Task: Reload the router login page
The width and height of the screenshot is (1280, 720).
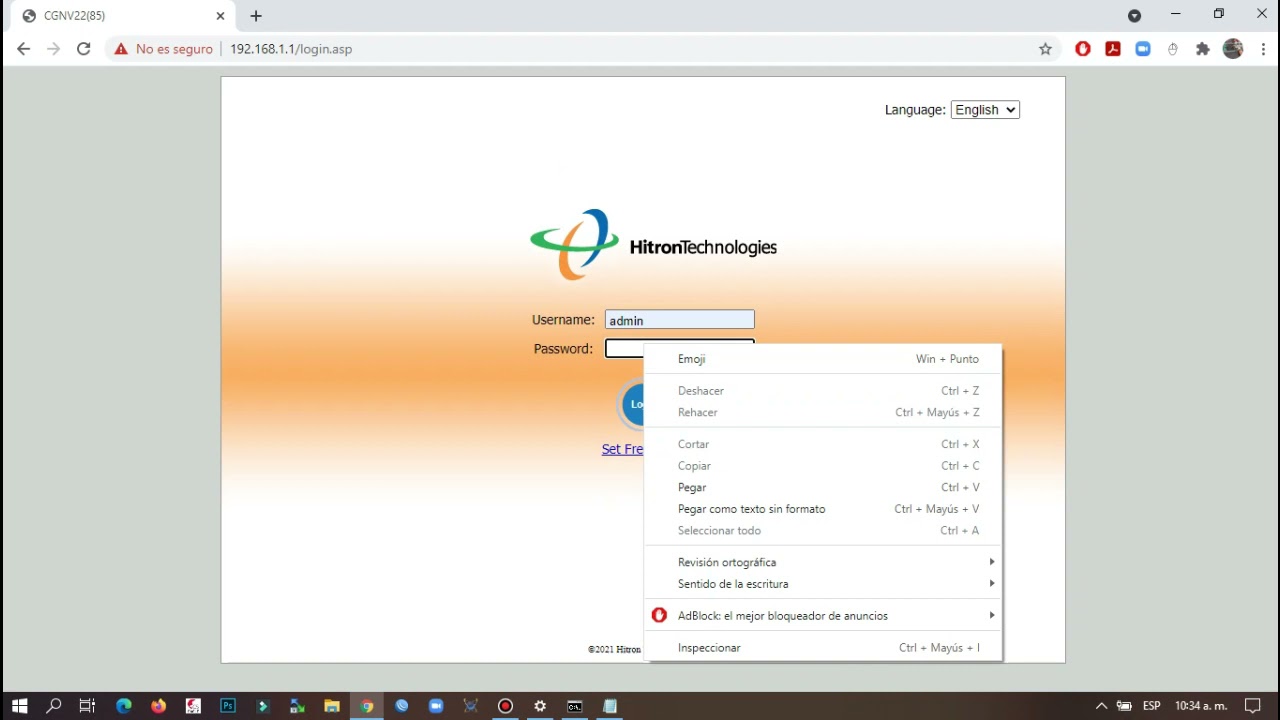Action: pos(84,49)
